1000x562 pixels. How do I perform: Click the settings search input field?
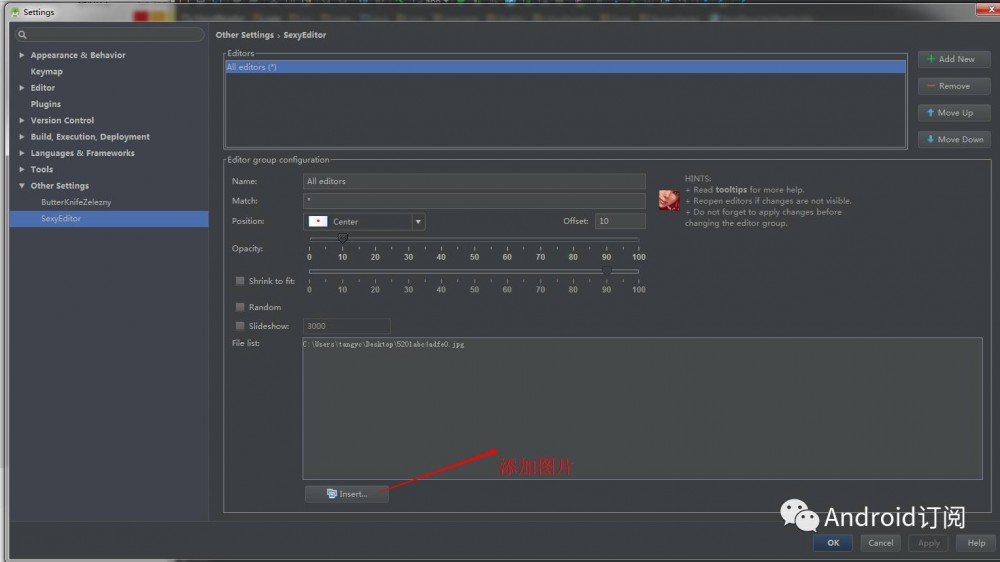tap(110, 34)
